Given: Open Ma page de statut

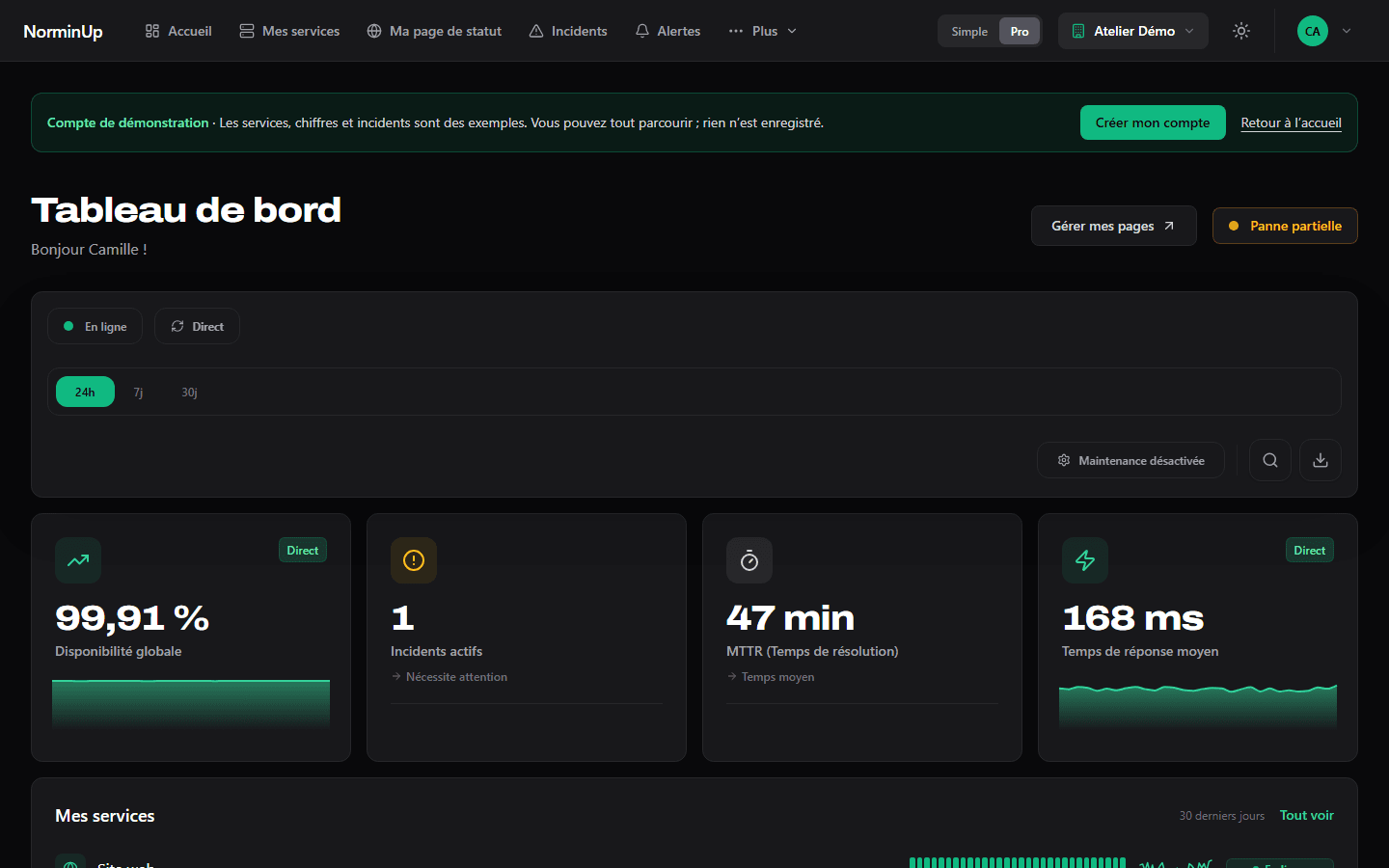Looking at the screenshot, I should pos(434,31).
